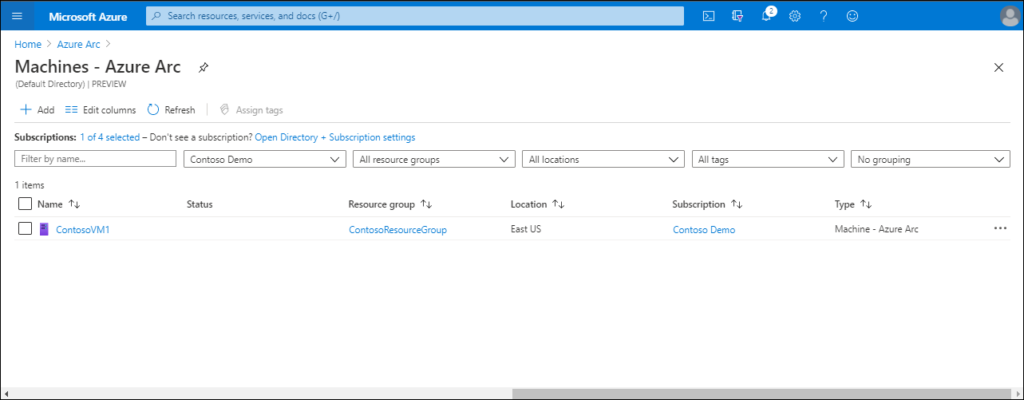Open the Azure portal hamburger menu
This screenshot has width=1024, height=400.
[17, 16]
